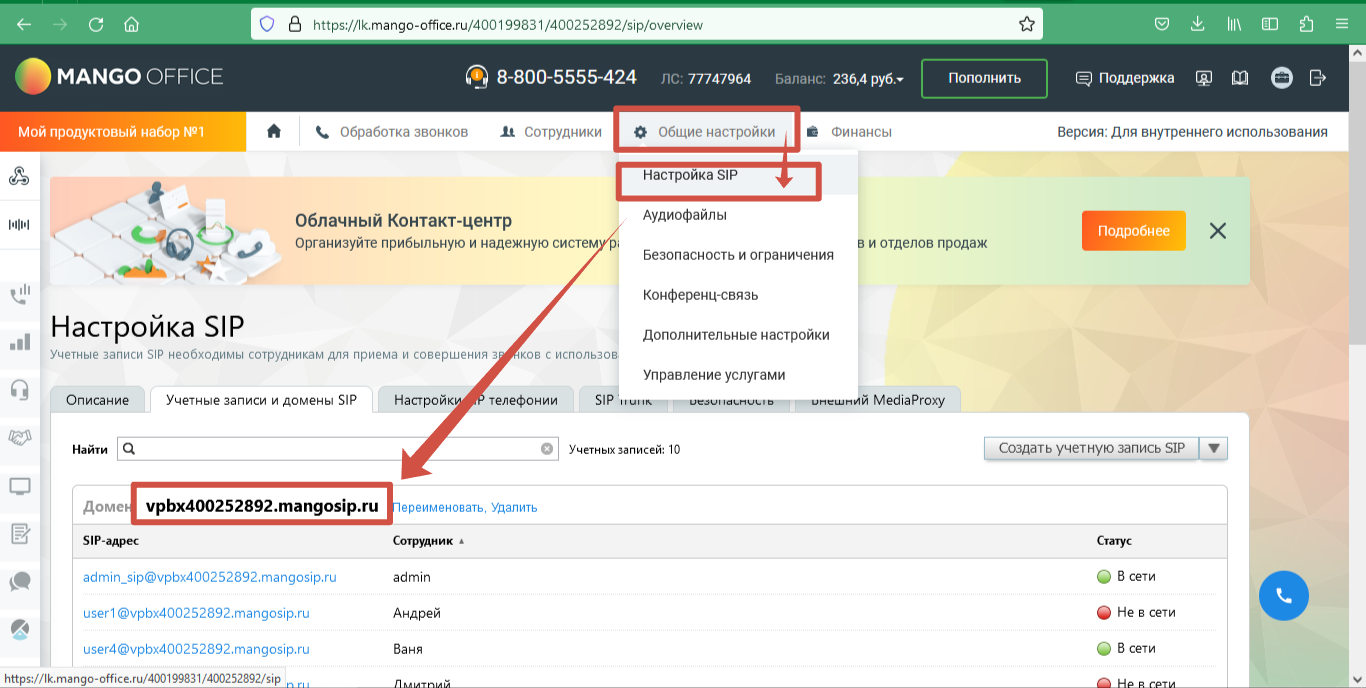Click the orange Подробнее banner button

pyautogui.click(x=1133, y=231)
